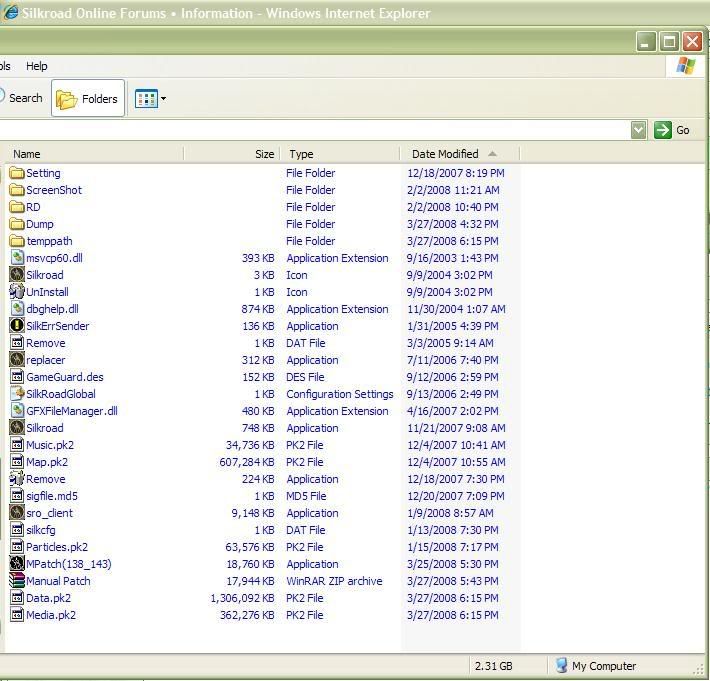Select the GameGuard.des file icon
This screenshot has width=710, height=681.
[17, 377]
